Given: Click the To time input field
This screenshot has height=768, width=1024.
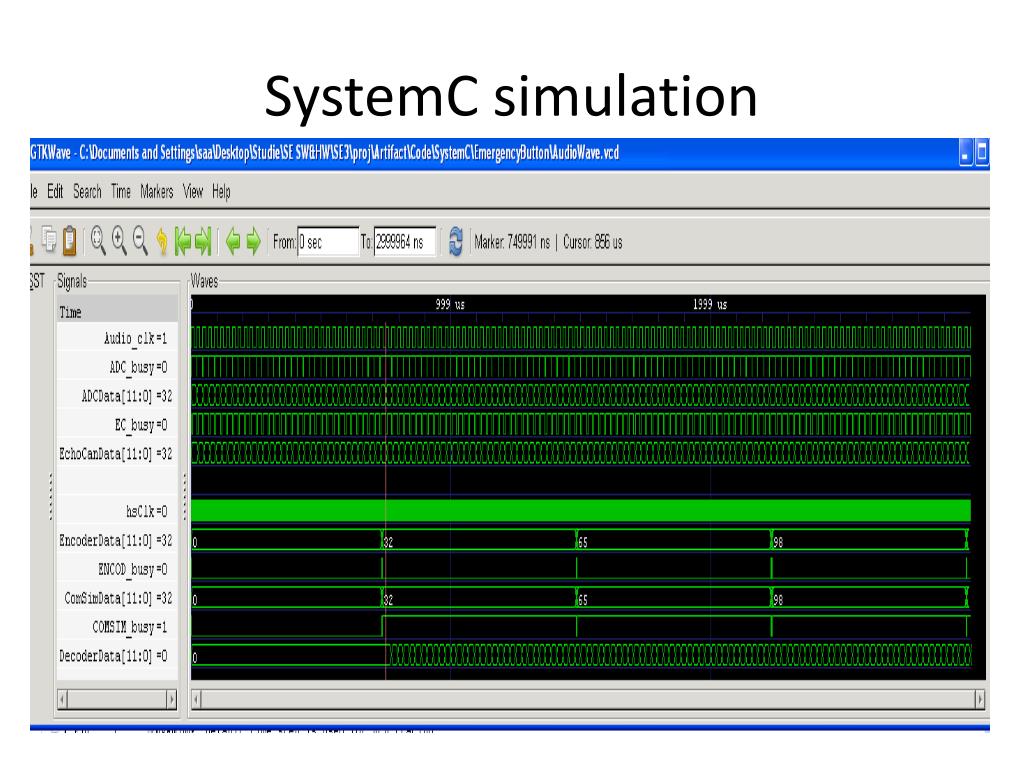Looking at the screenshot, I should tap(404, 242).
